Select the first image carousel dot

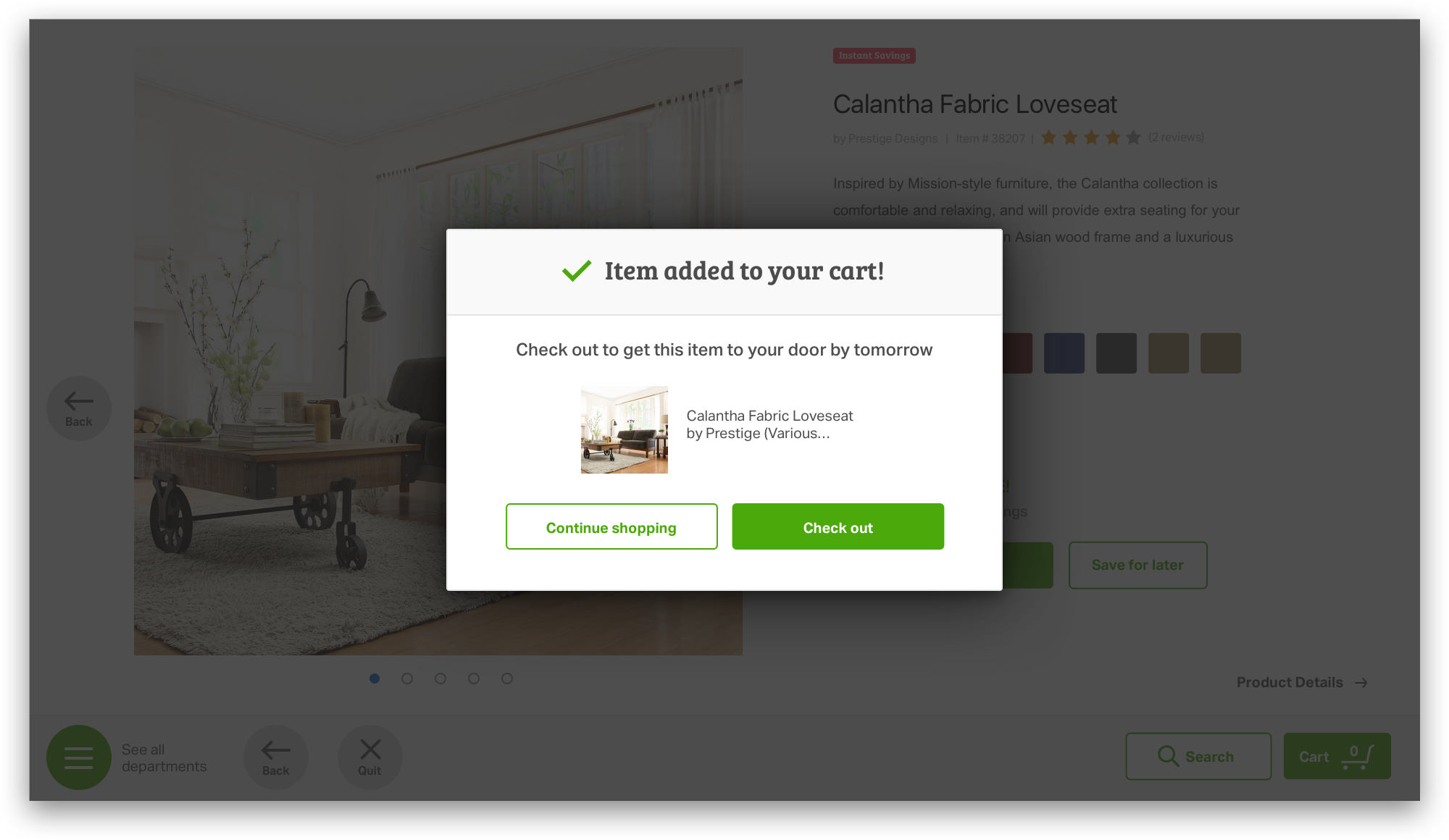click(375, 679)
